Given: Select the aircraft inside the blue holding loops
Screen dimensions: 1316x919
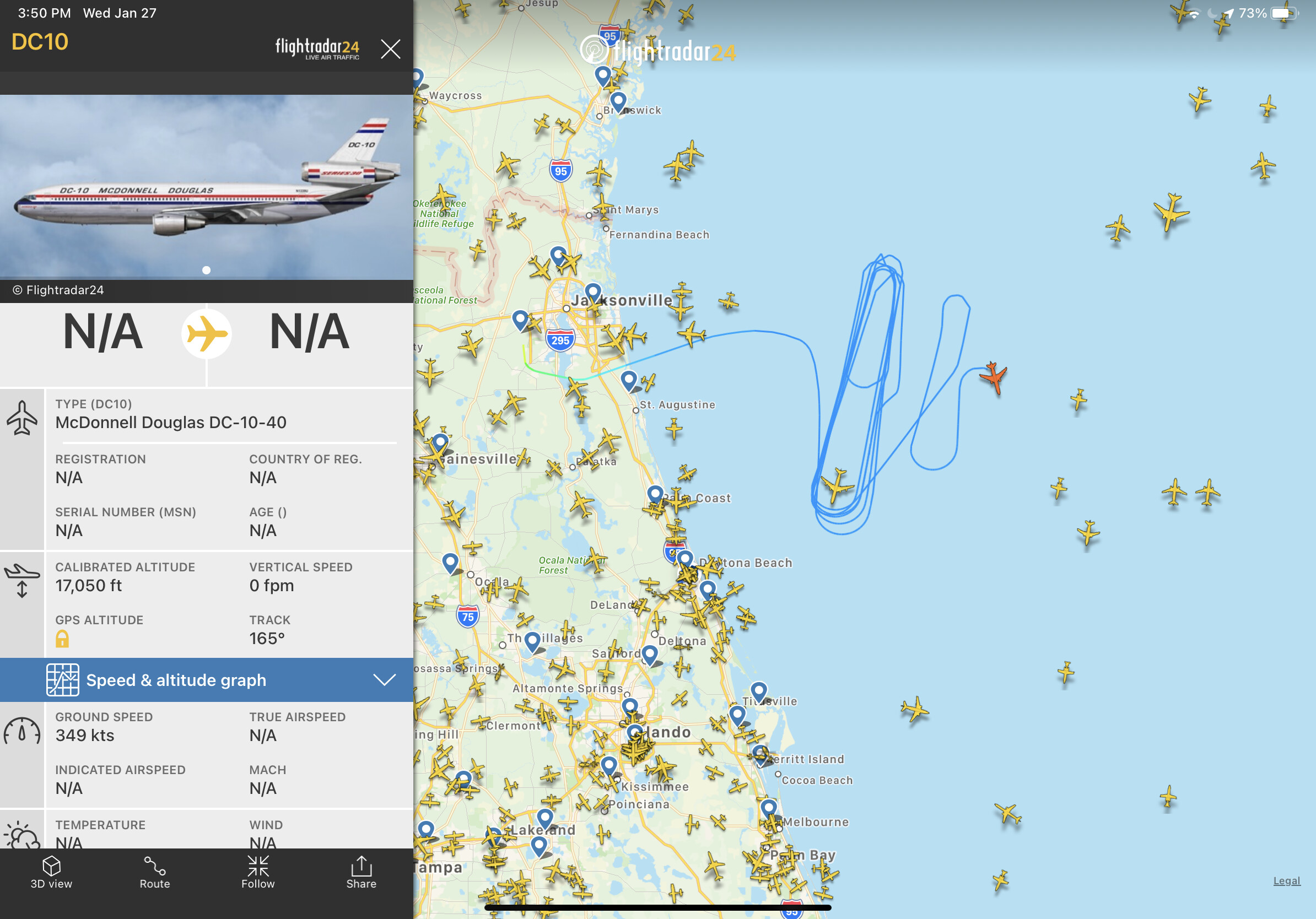Looking at the screenshot, I should (x=836, y=485).
